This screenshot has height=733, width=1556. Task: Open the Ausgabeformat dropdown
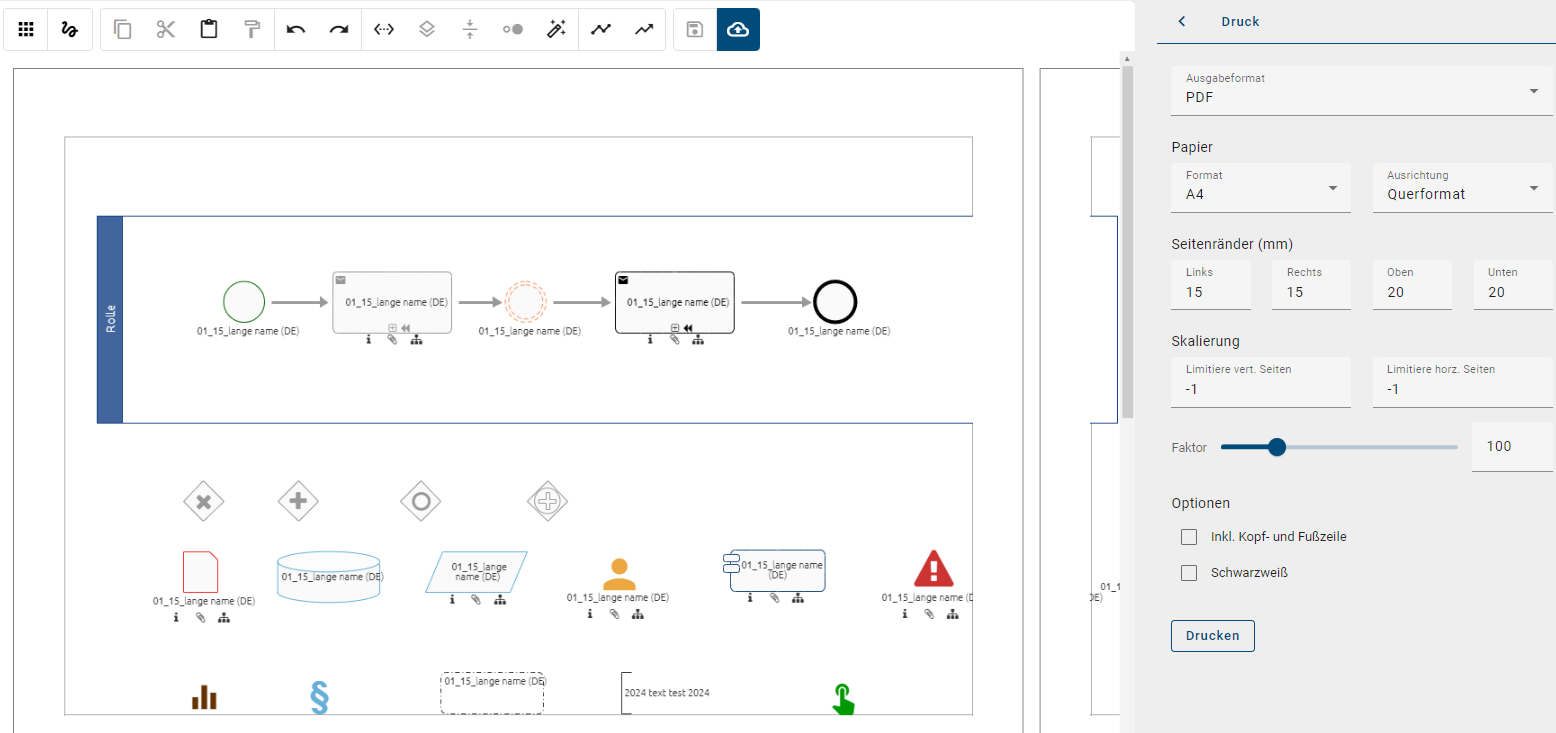pos(1533,90)
